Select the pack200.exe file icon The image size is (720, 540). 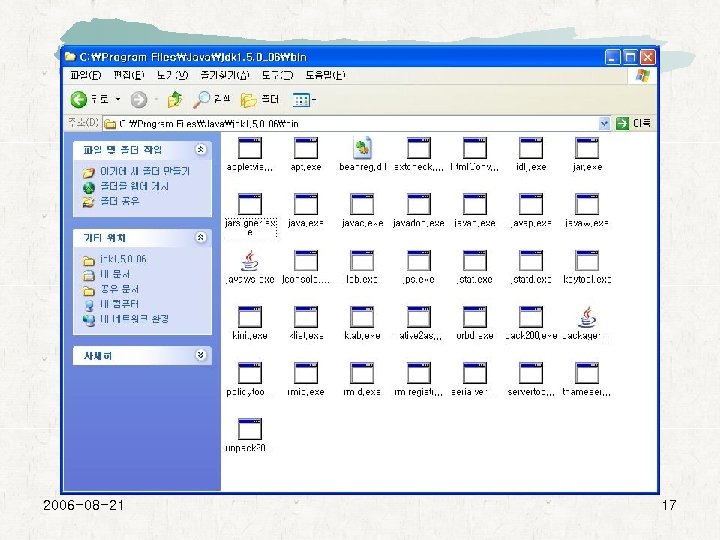531,317
